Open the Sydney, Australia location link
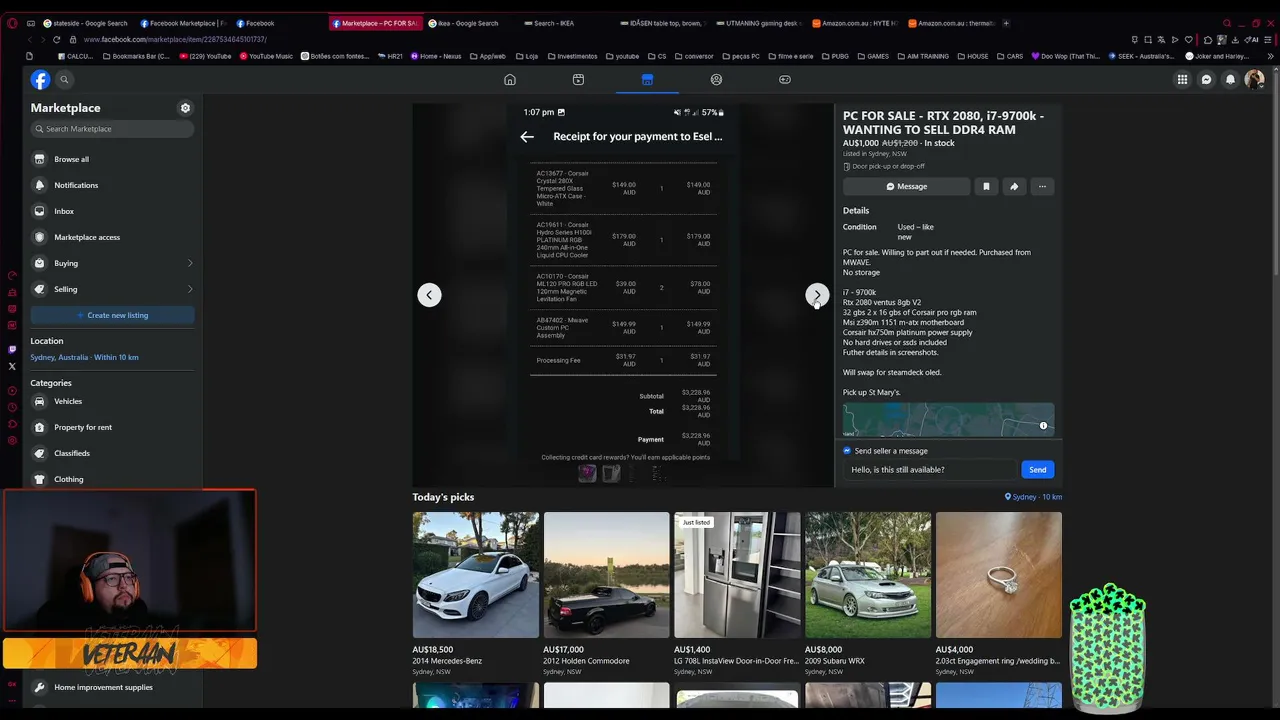 tap(84, 357)
